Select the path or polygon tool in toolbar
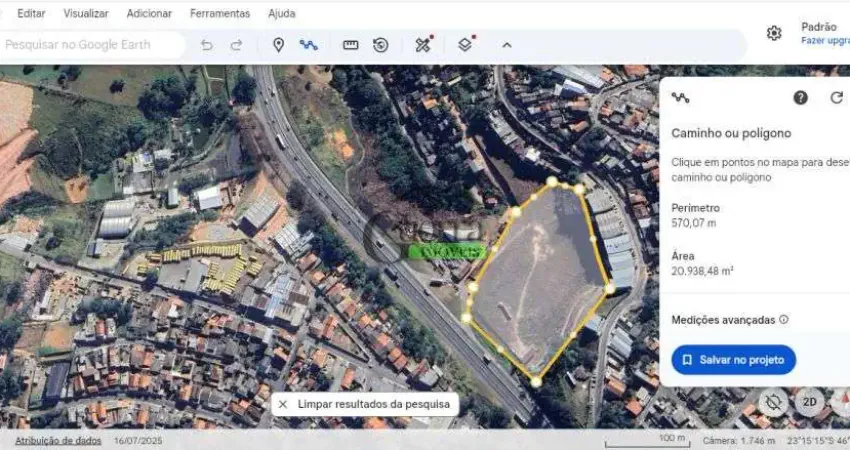 click(308, 45)
